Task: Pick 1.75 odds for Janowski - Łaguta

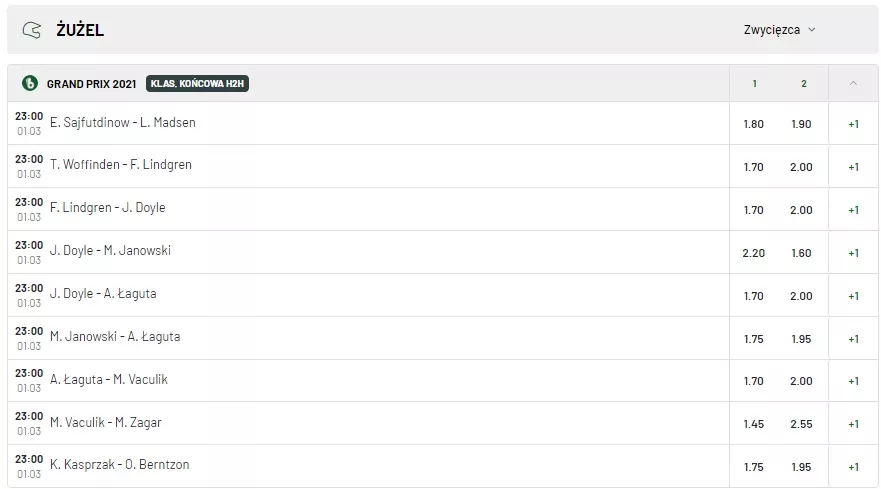Action: pyautogui.click(x=753, y=339)
